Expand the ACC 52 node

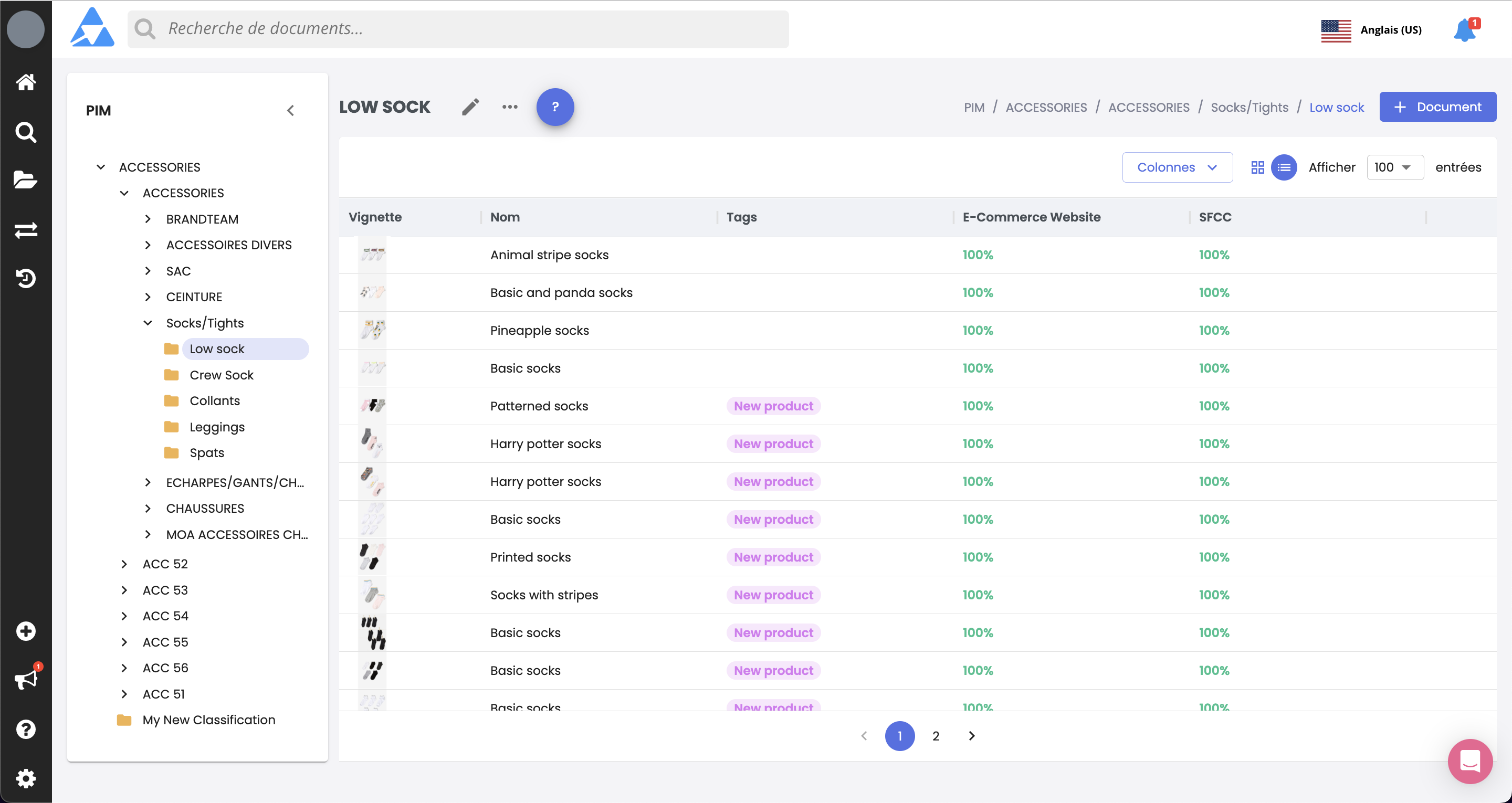click(x=124, y=564)
